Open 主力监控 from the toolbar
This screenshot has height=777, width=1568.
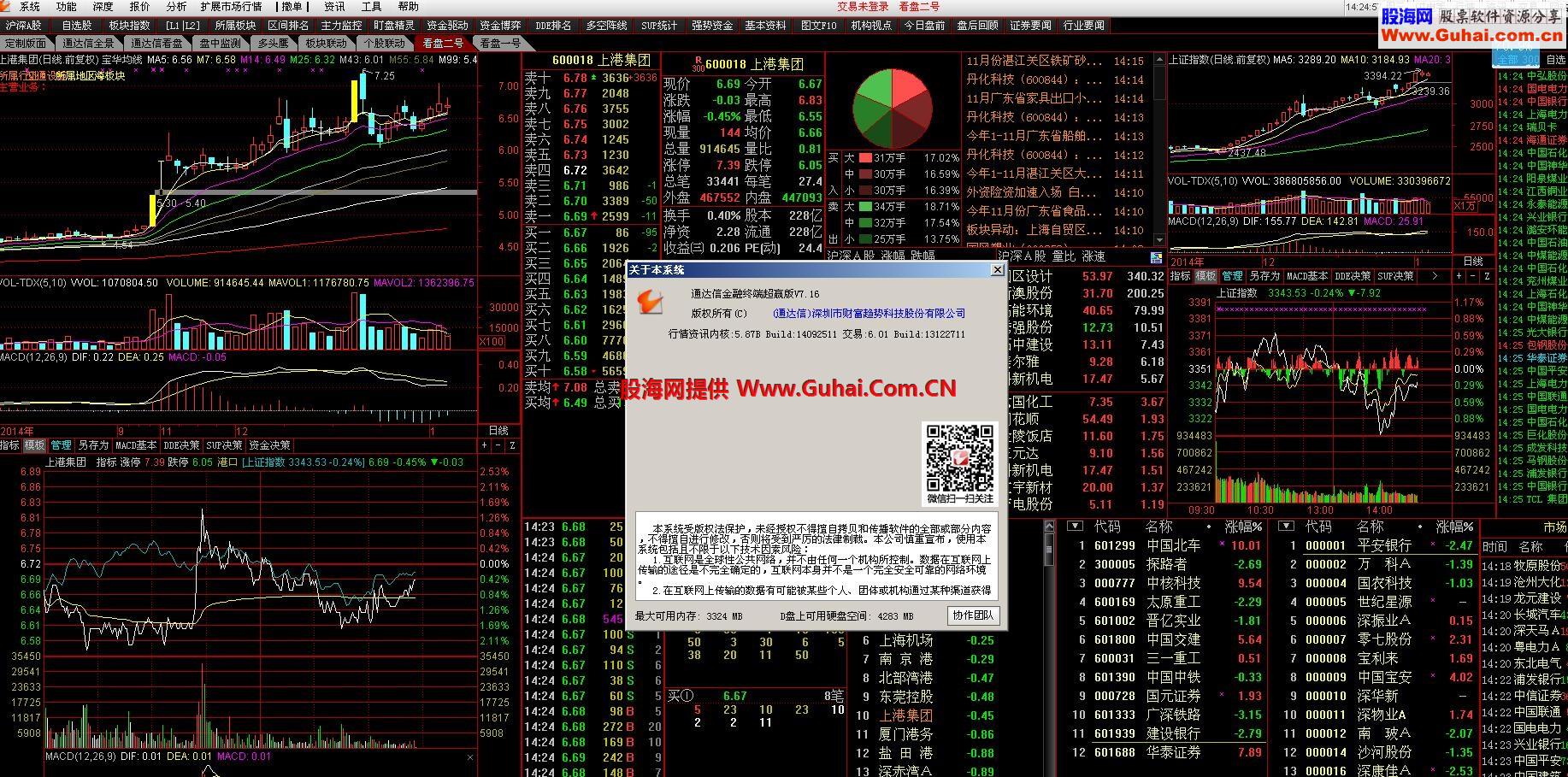pos(341,26)
